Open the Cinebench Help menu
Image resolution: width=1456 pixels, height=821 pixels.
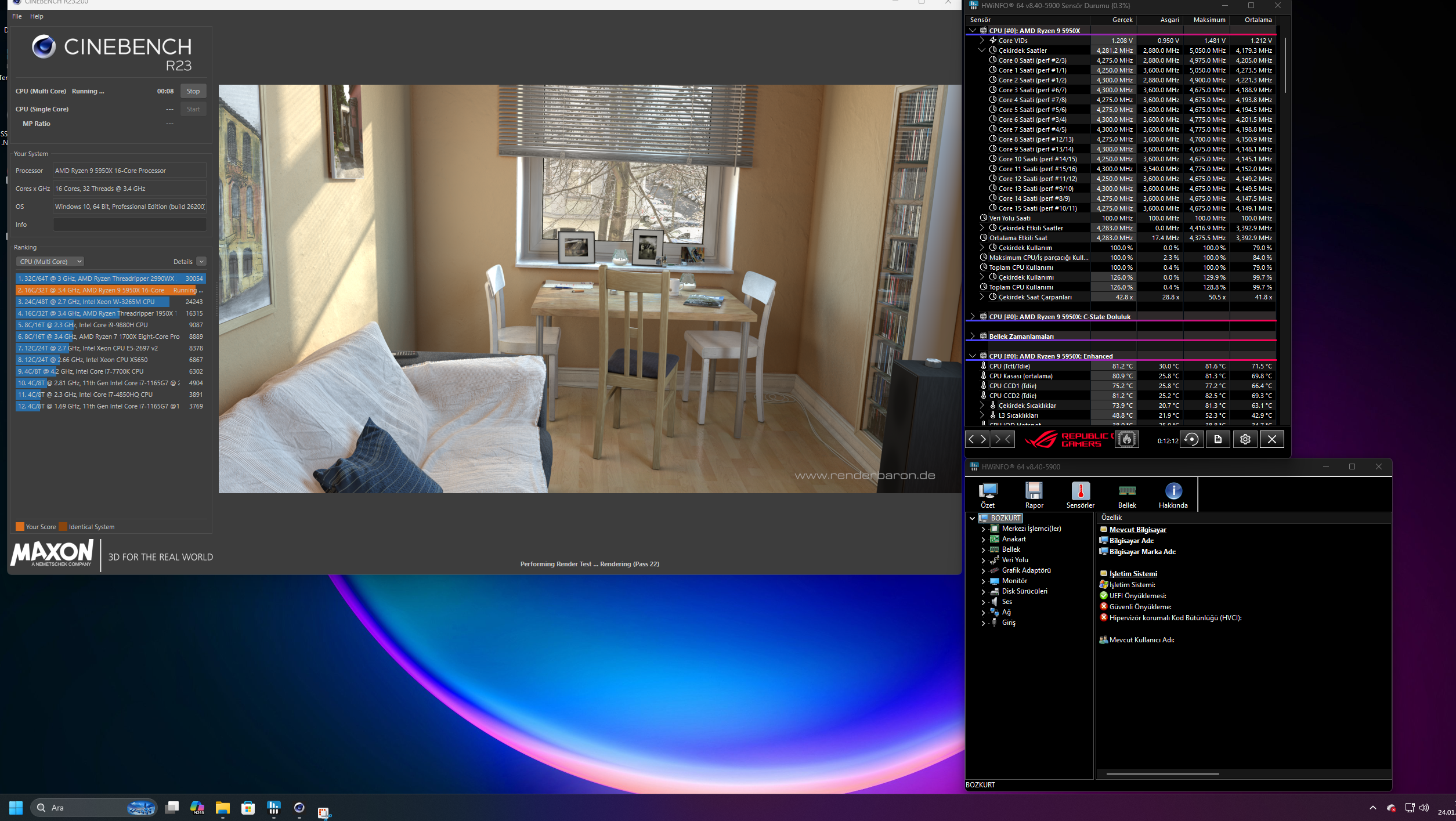click(37, 16)
